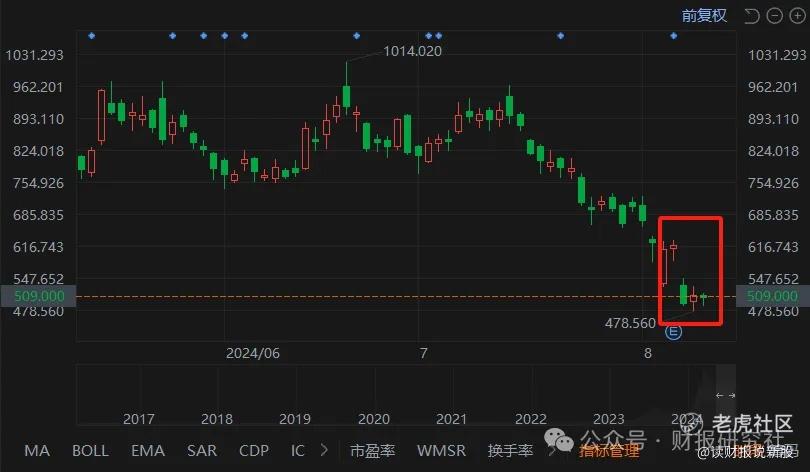Toggle the BOLL indicator overlay
Viewport: 810px width, 472px height.
(90, 451)
